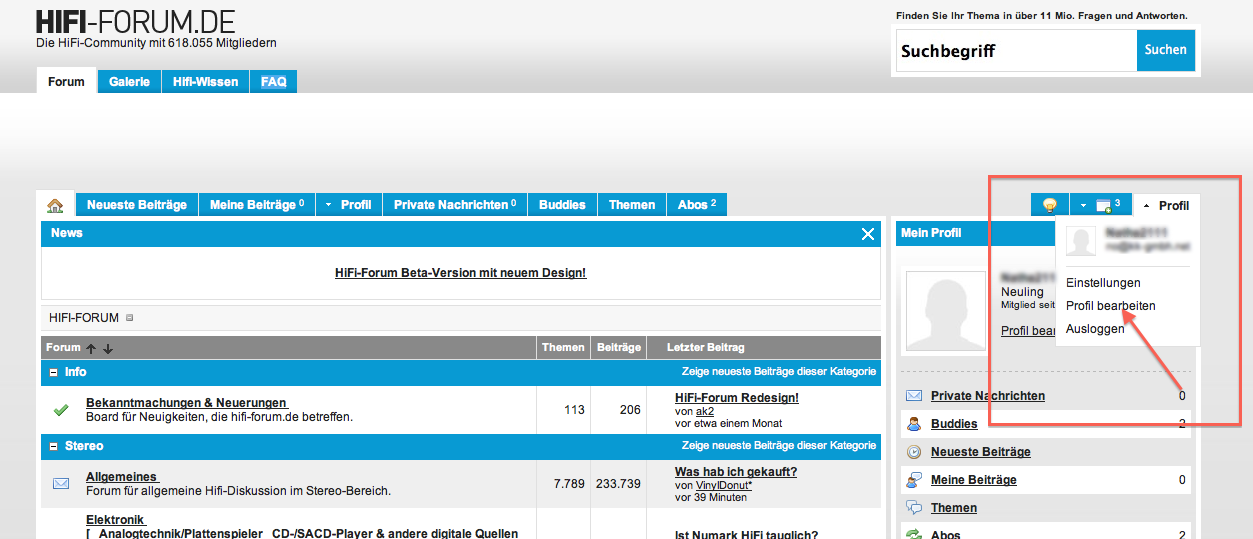Screen dimensions: 1253x539
Task: Open Meine Beiträge tab
Action: point(257,205)
